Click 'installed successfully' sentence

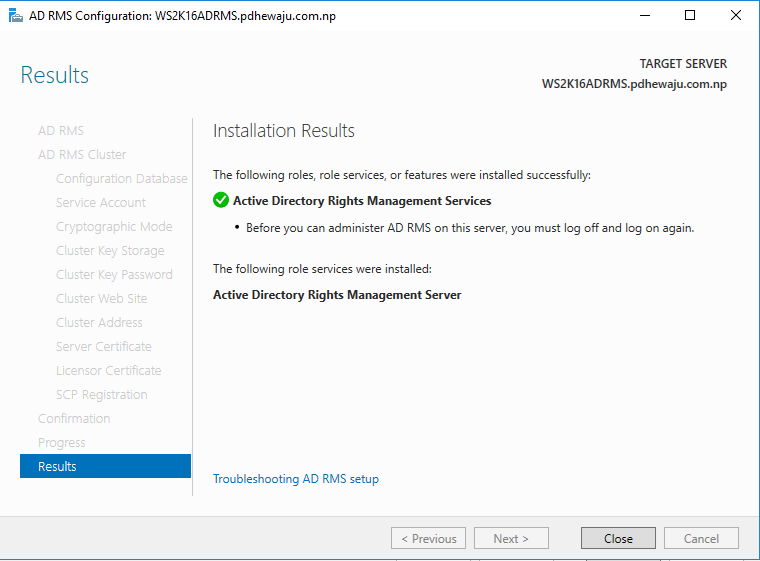click(402, 175)
